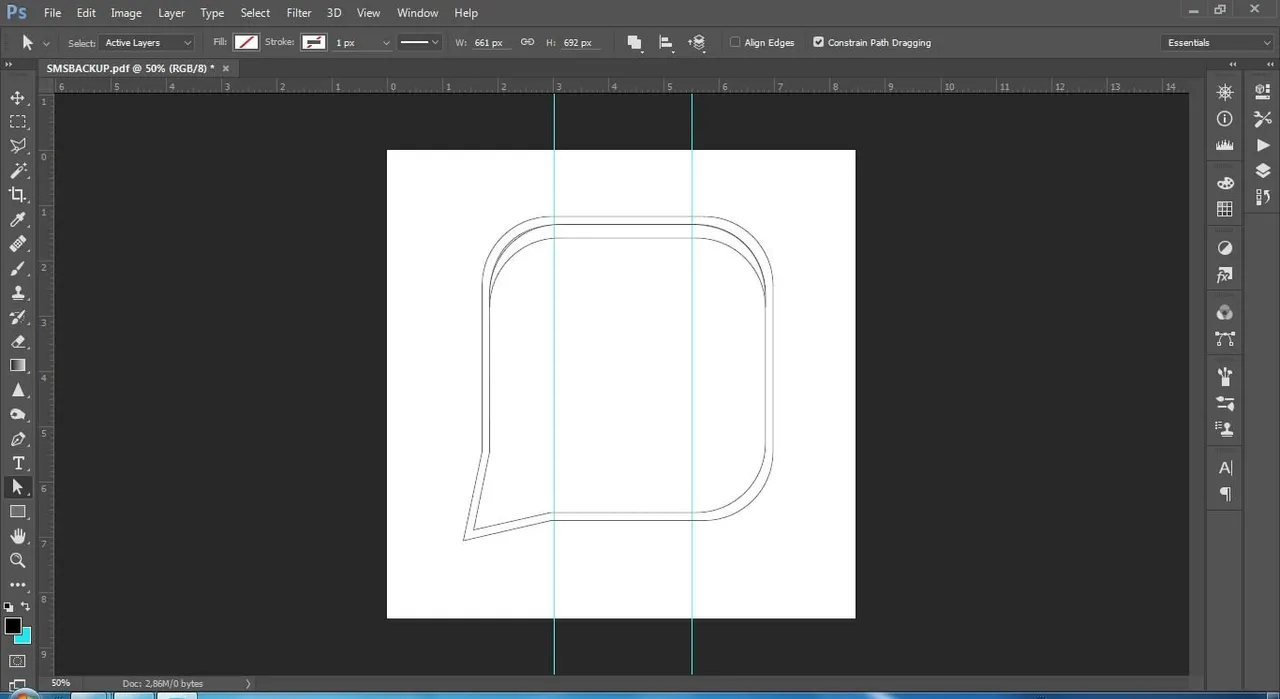This screenshot has width=1280, height=699.
Task: Open the Filter menu
Action: pyautogui.click(x=299, y=13)
